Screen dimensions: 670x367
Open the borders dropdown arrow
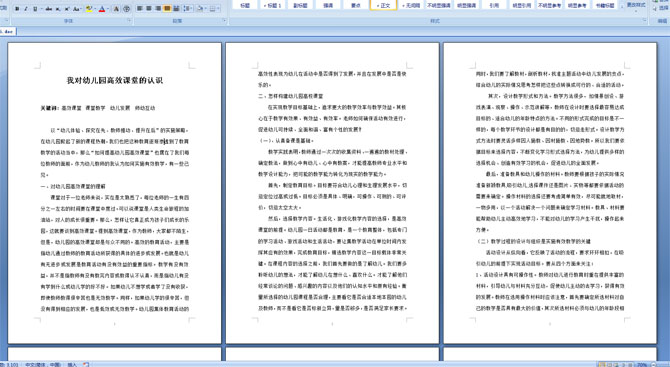coord(218,9)
